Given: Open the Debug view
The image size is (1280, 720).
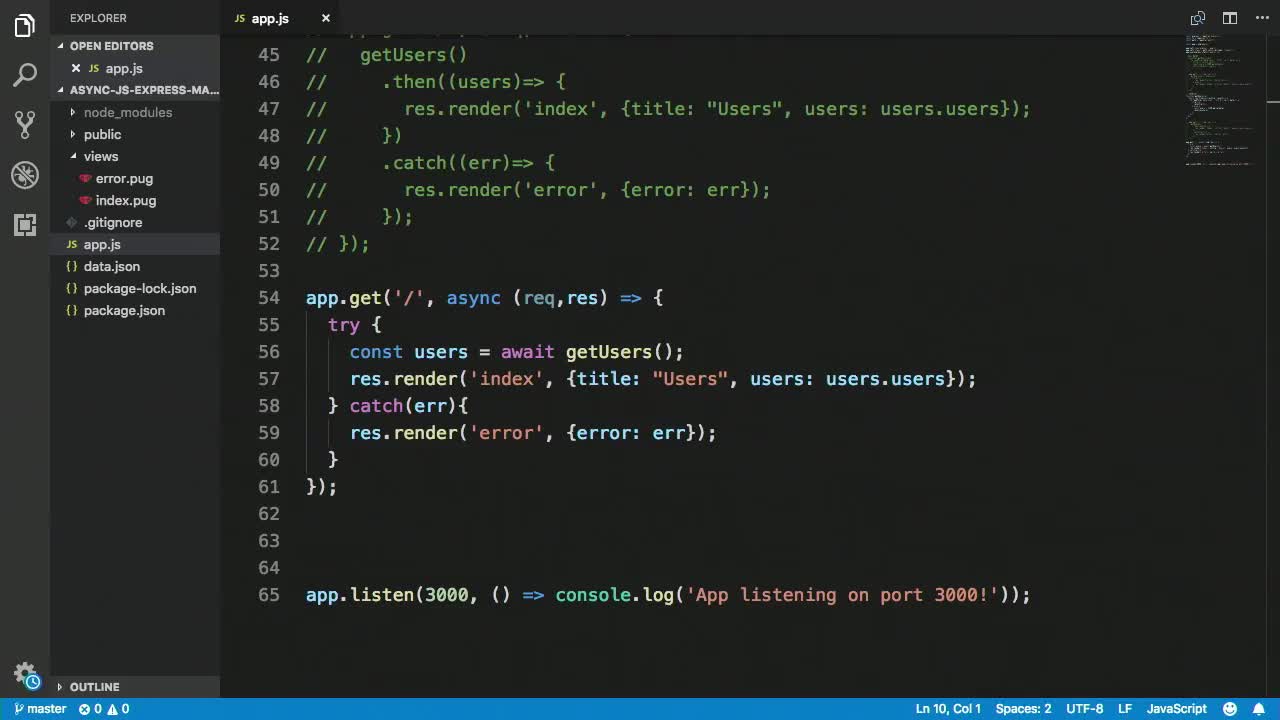Looking at the screenshot, I should pos(24,175).
